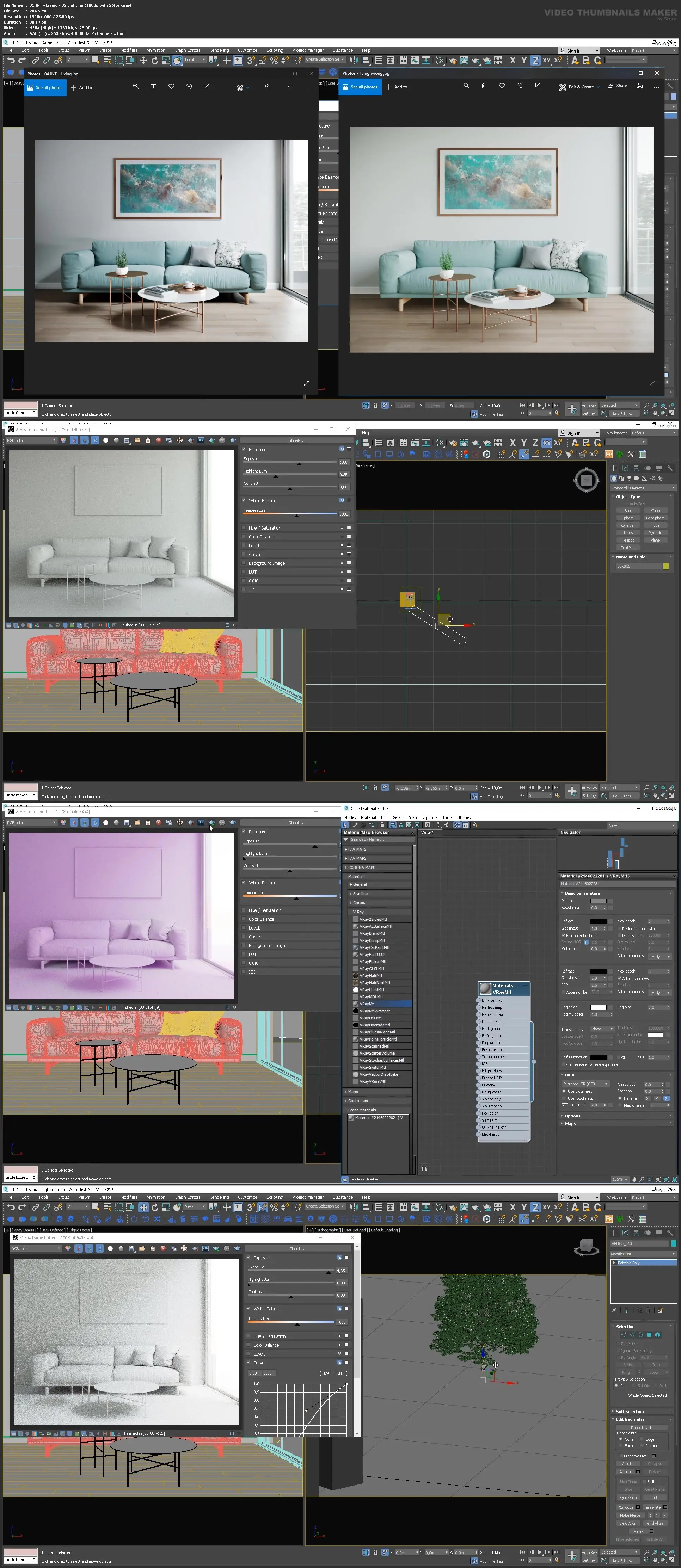The width and height of the screenshot is (681, 1568).
Task: Click Teapot button in Object Type rollout
Action: pyautogui.click(x=628, y=540)
